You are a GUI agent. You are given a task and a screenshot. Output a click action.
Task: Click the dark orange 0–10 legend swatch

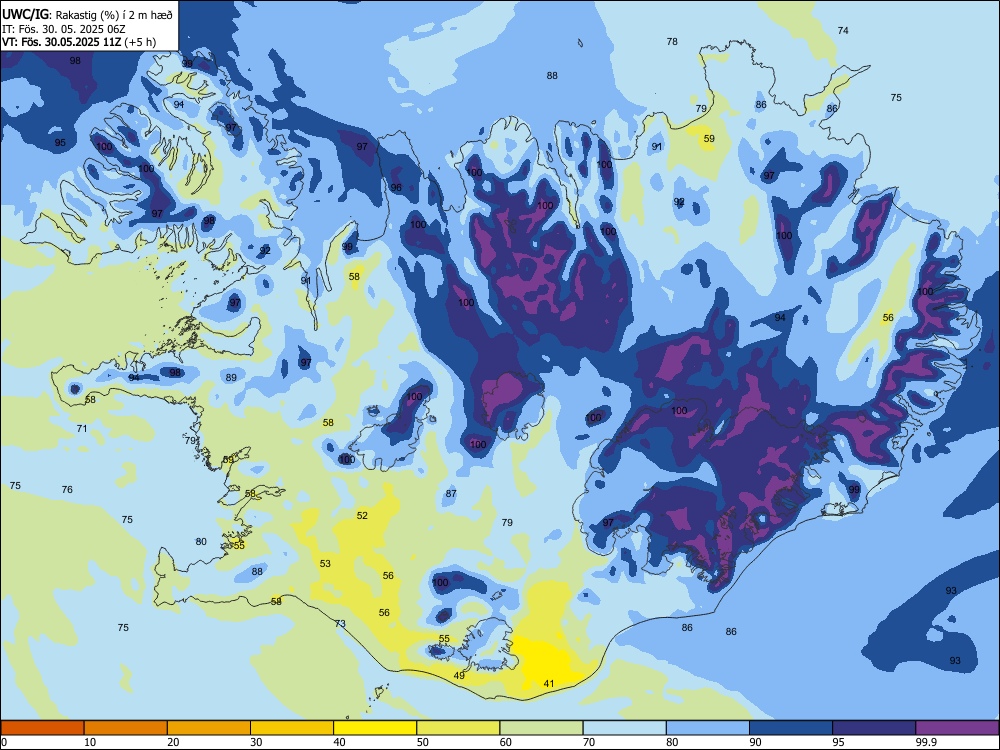click(x=42, y=728)
